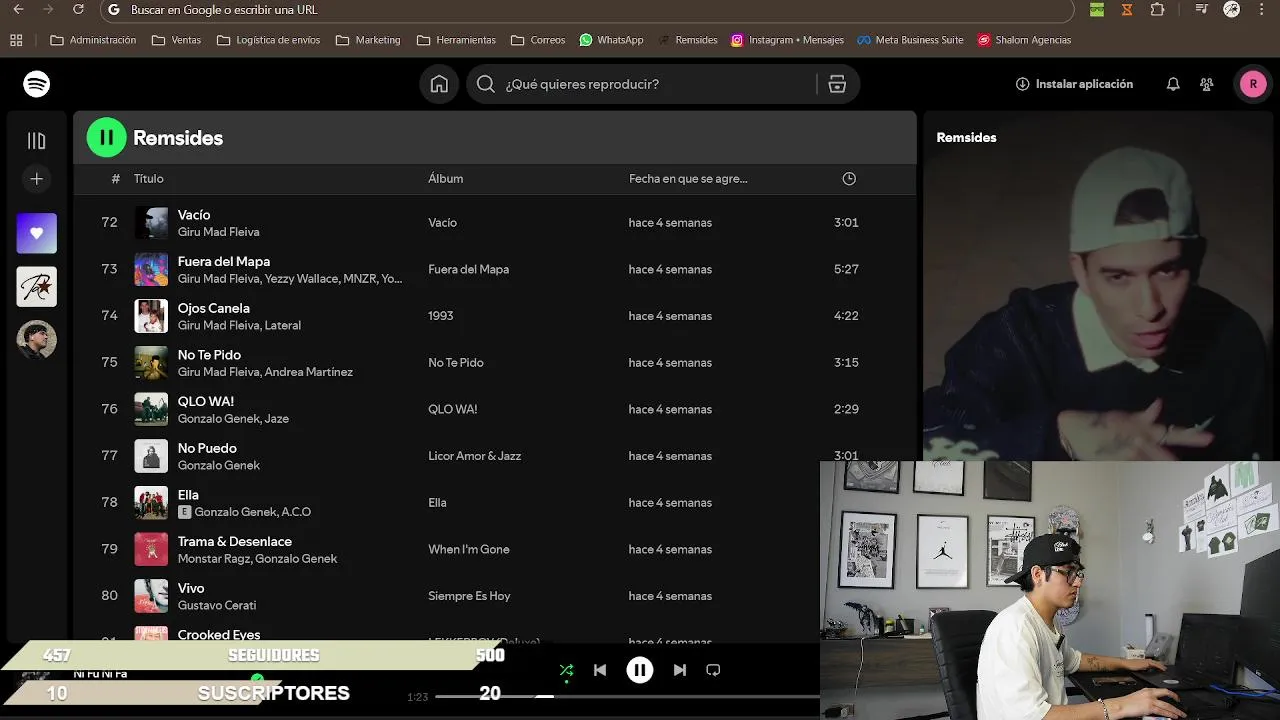
Task: Reload the browser page
Action: point(79,10)
